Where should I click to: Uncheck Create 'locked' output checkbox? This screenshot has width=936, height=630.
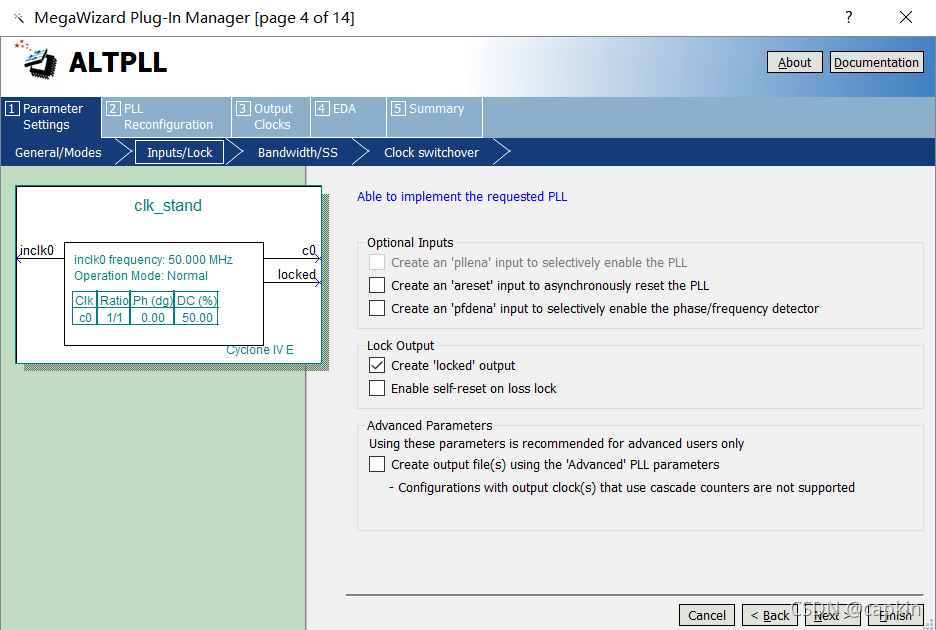pos(377,365)
